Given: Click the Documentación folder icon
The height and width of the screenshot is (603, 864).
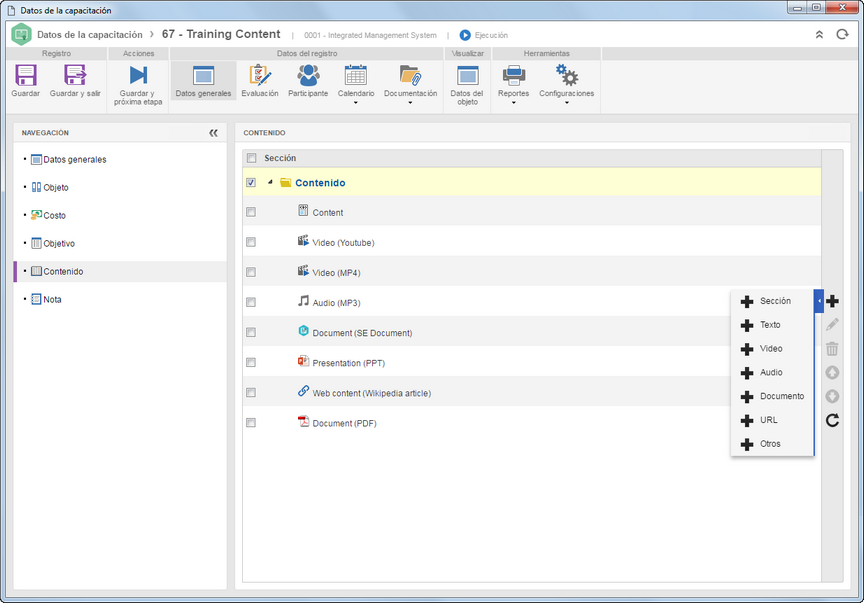Looking at the screenshot, I should (410, 76).
